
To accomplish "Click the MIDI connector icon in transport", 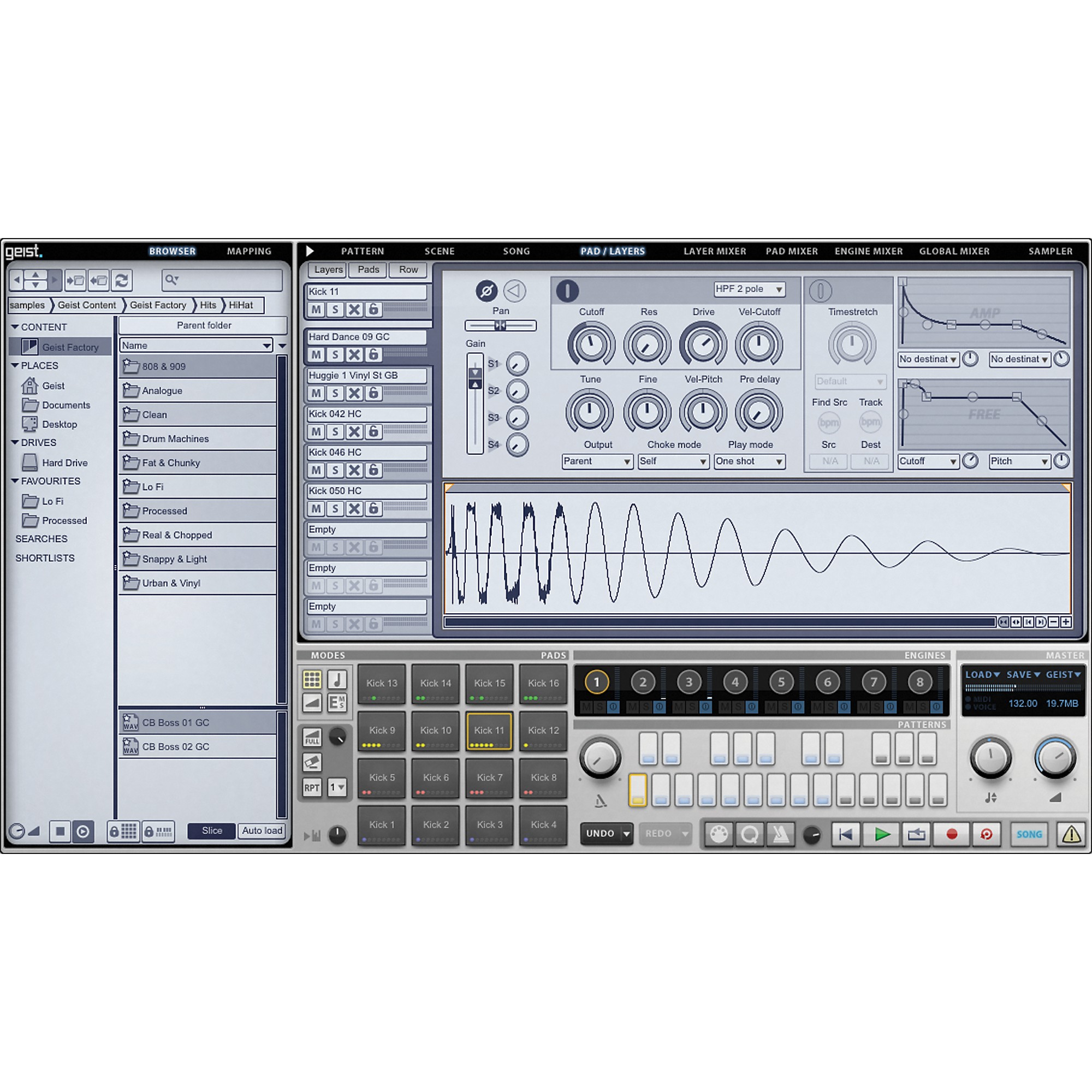I will point(719,834).
